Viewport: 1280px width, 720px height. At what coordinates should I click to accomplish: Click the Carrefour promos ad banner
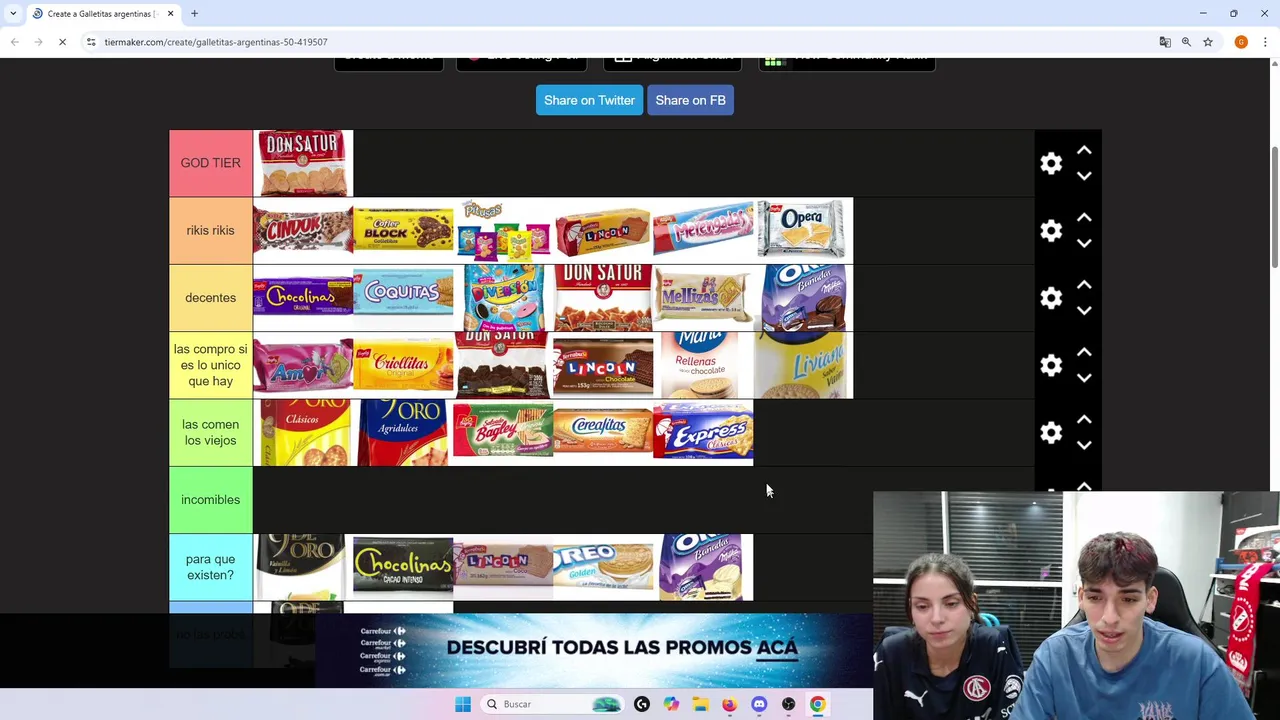(594, 650)
